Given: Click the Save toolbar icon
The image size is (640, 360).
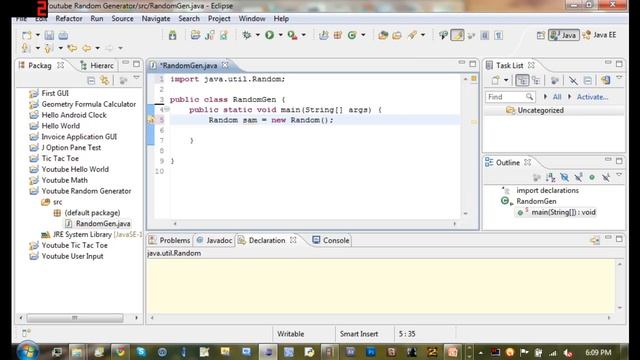Looking at the screenshot, I should pos(49,35).
